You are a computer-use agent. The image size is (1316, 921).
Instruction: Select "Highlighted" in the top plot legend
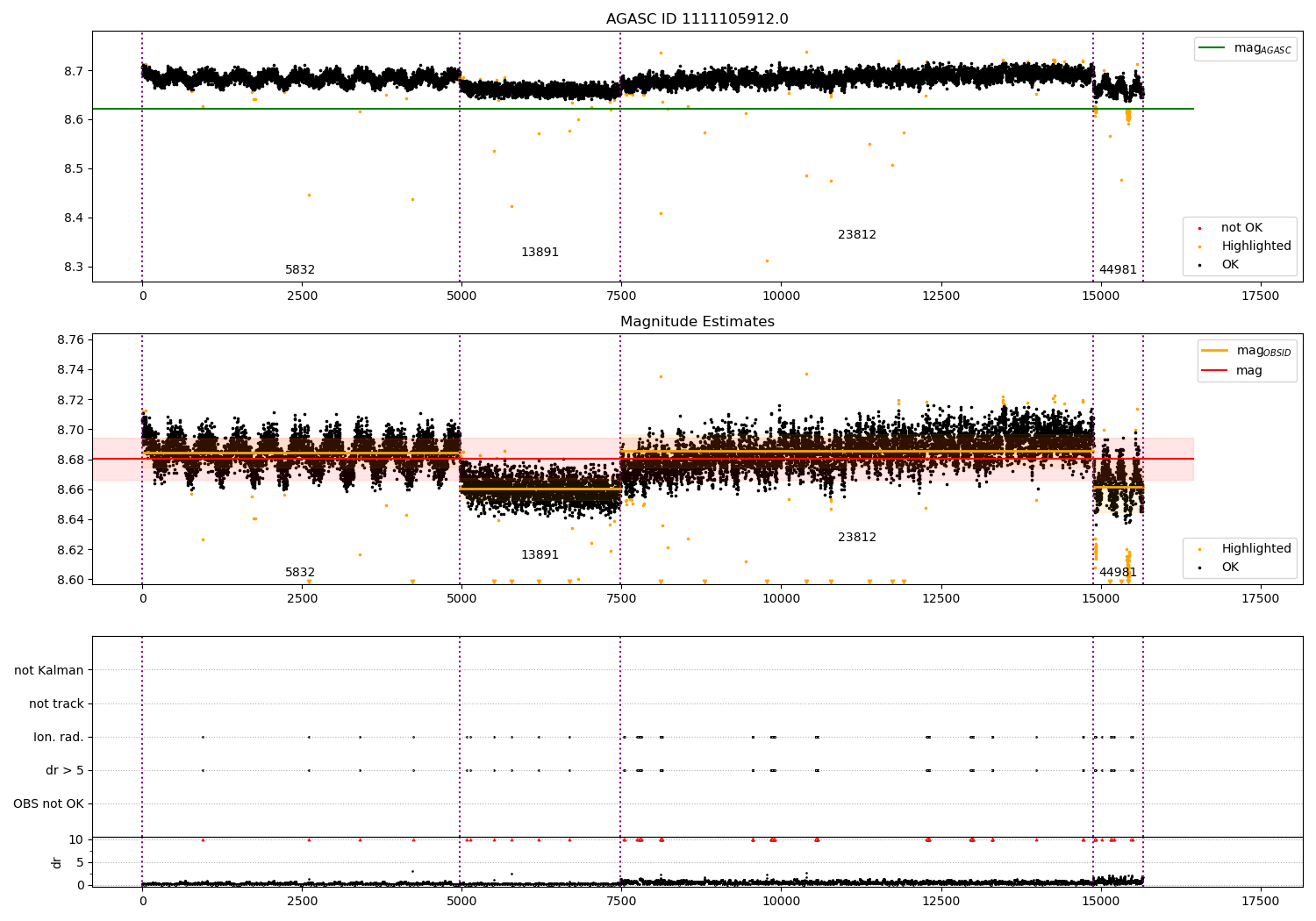click(x=1256, y=246)
